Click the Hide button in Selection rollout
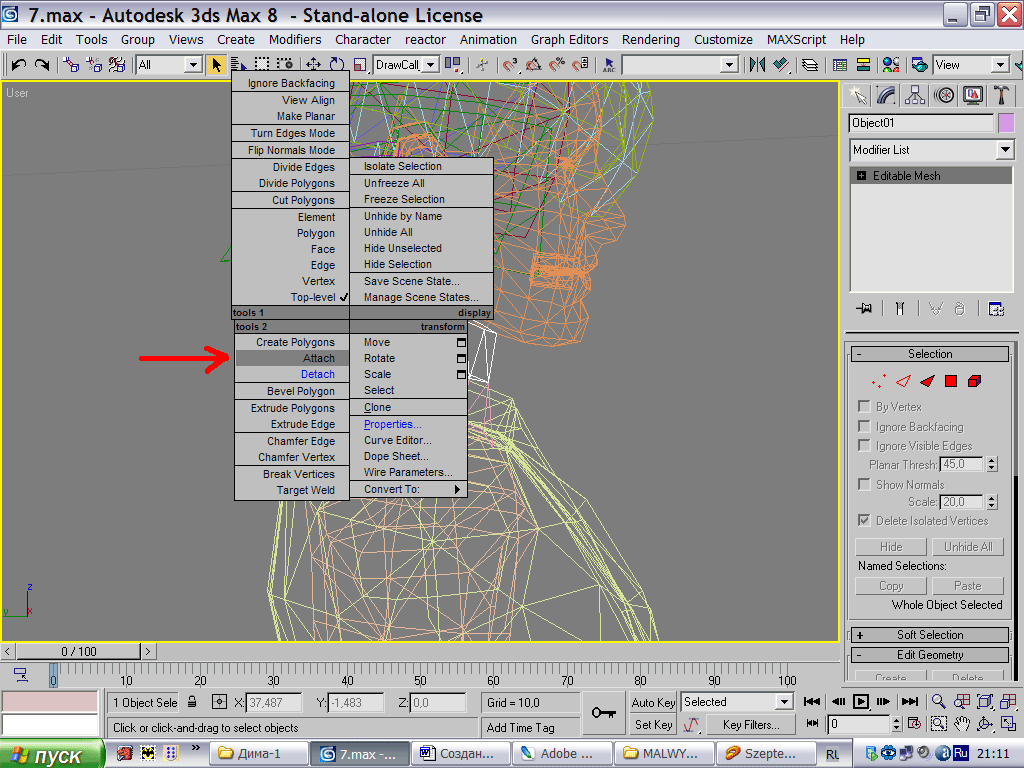Screen dimensions: 1024x768 pos(891,547)
